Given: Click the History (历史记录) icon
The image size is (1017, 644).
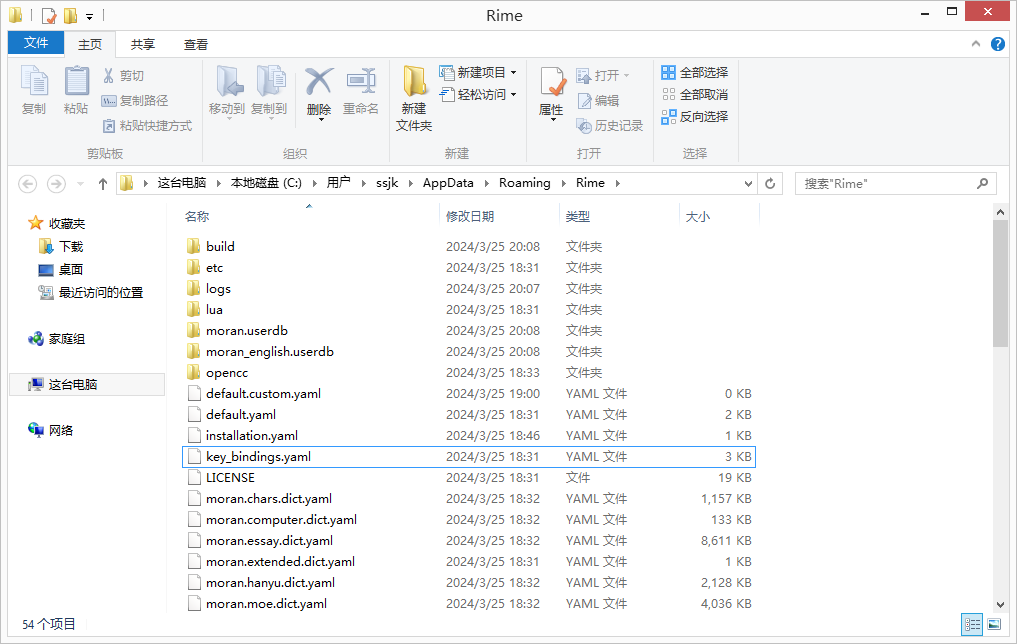Looking at the screenshot, I should tap(584, 126).
